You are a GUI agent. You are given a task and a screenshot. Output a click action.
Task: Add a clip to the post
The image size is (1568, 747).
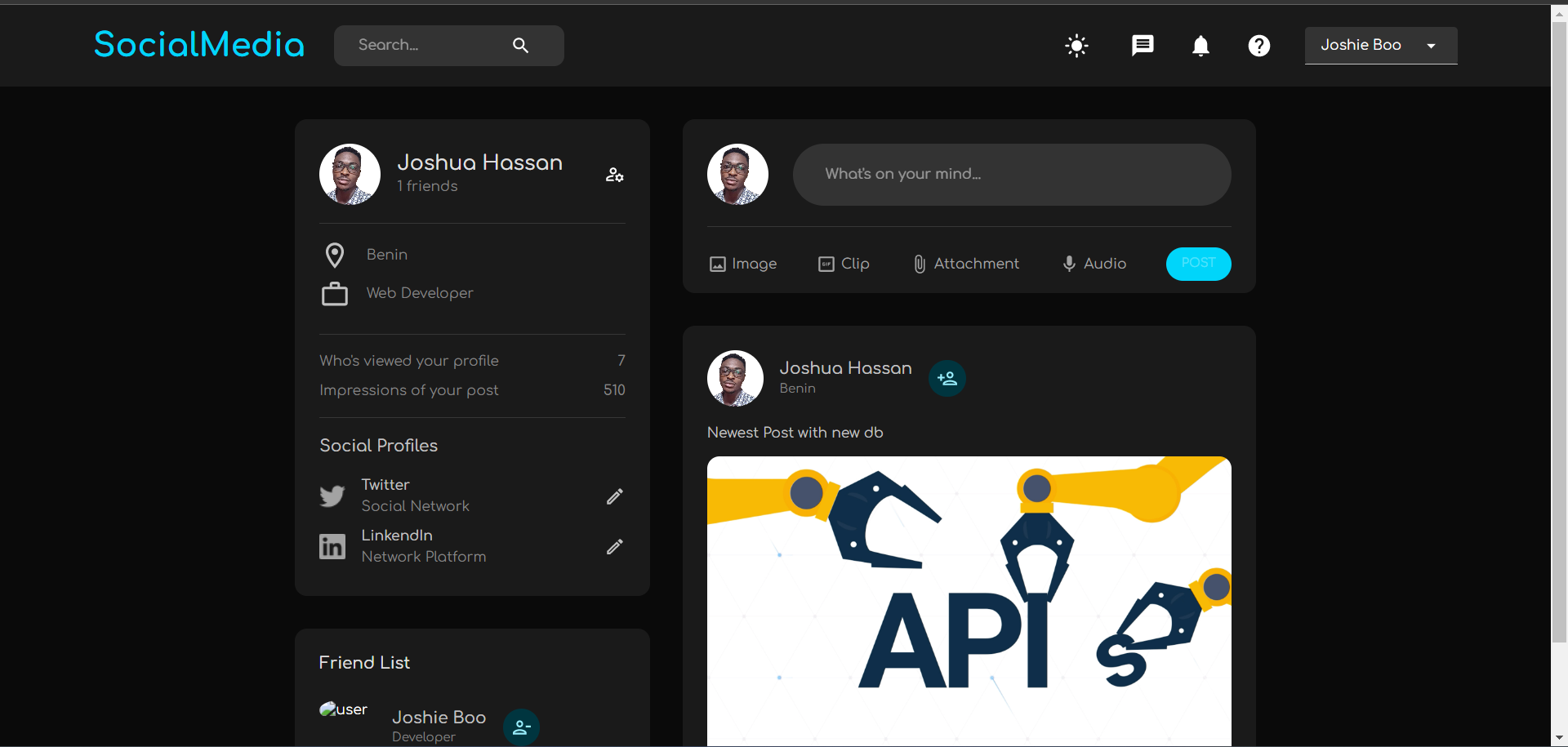click(x=844, y=264)
